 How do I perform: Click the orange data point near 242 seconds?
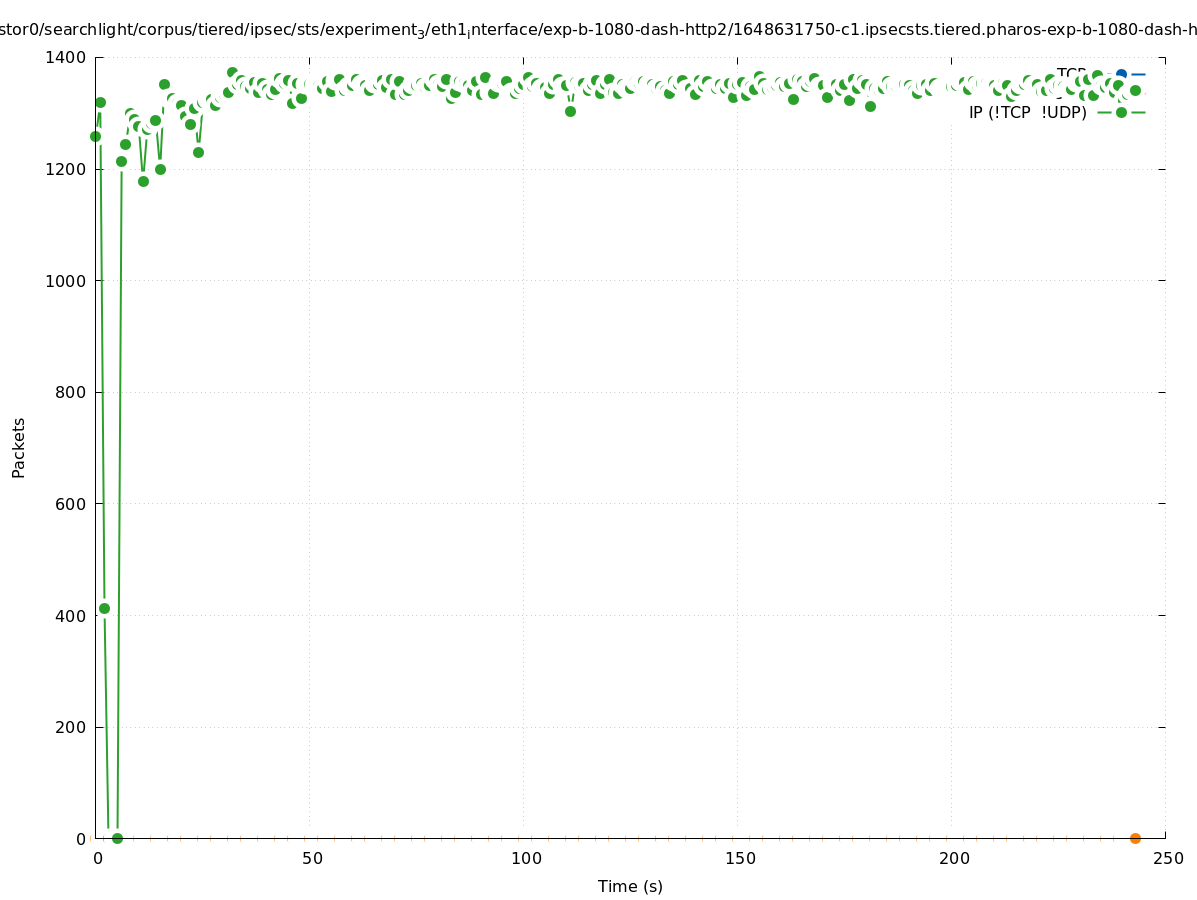click(x=1135, y=838)
